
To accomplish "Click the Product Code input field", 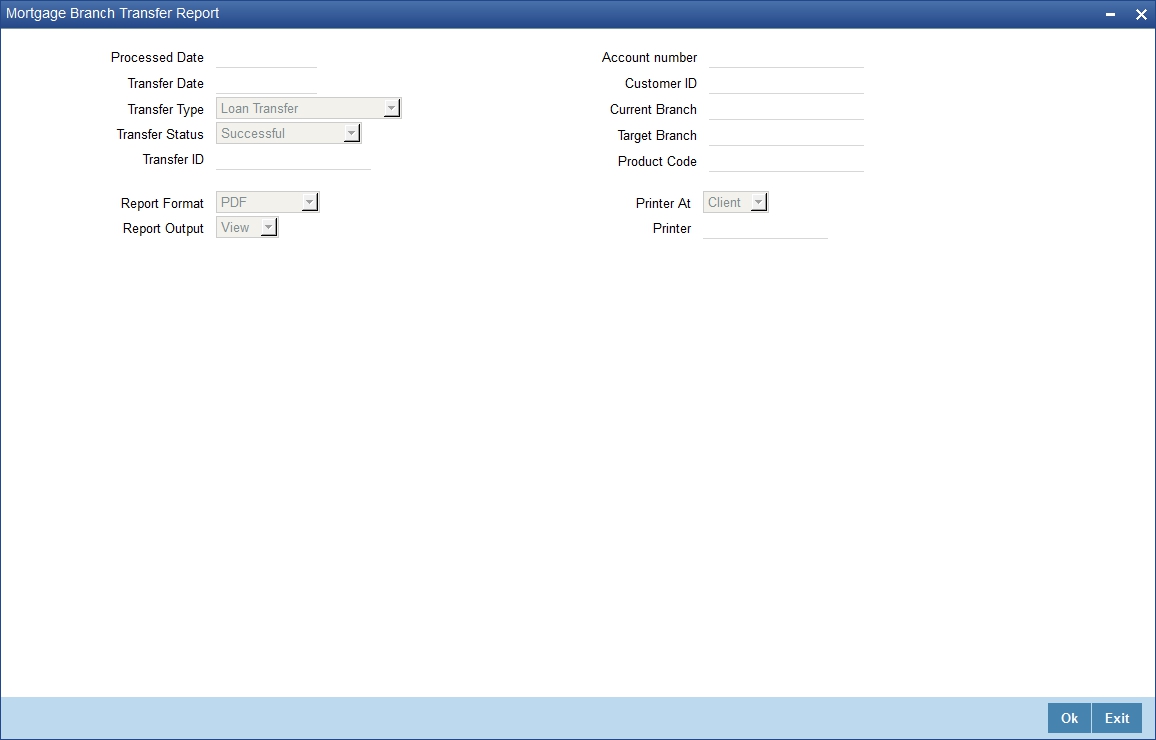I will click(786, 161).
